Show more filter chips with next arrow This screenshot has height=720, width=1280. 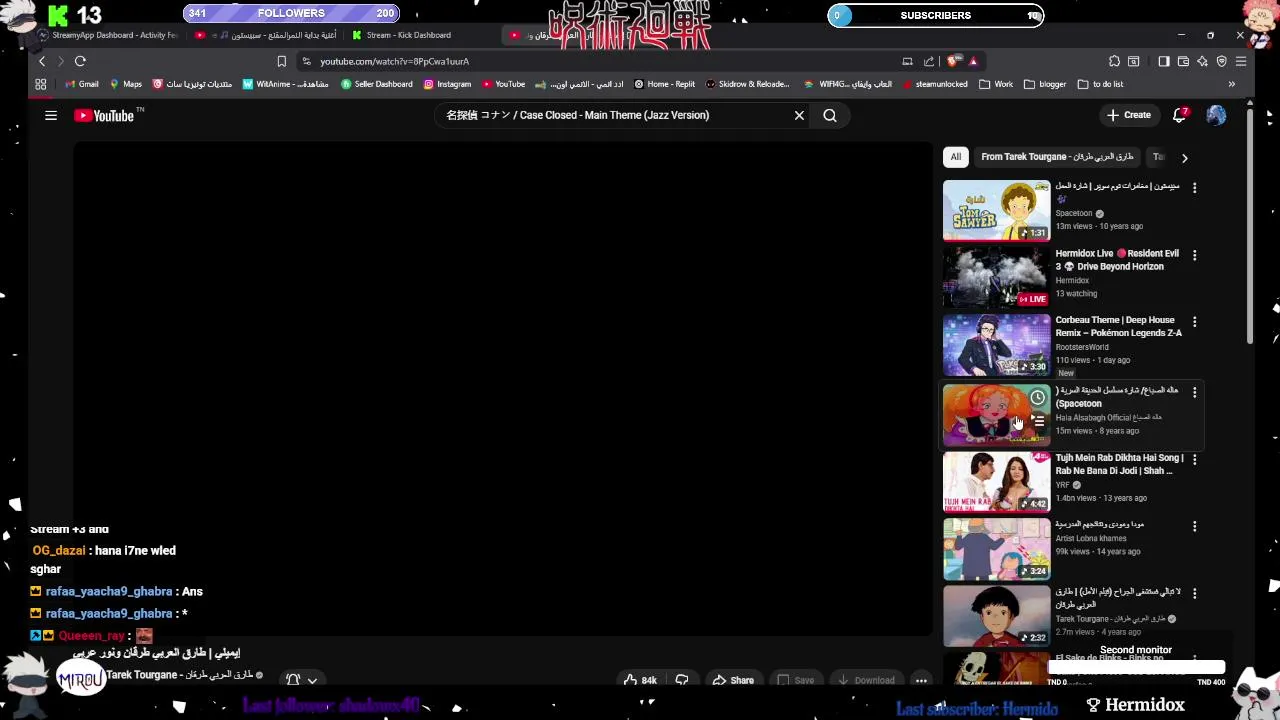point(1184,157)
